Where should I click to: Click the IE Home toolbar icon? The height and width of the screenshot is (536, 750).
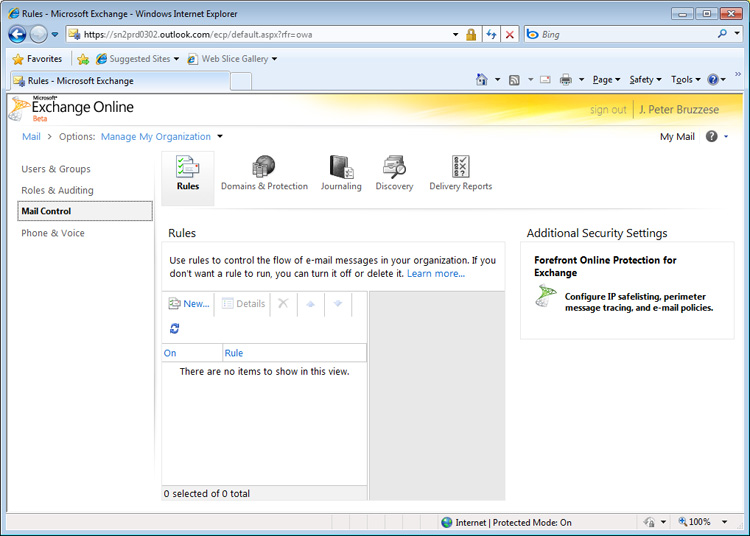coord(482,80)
